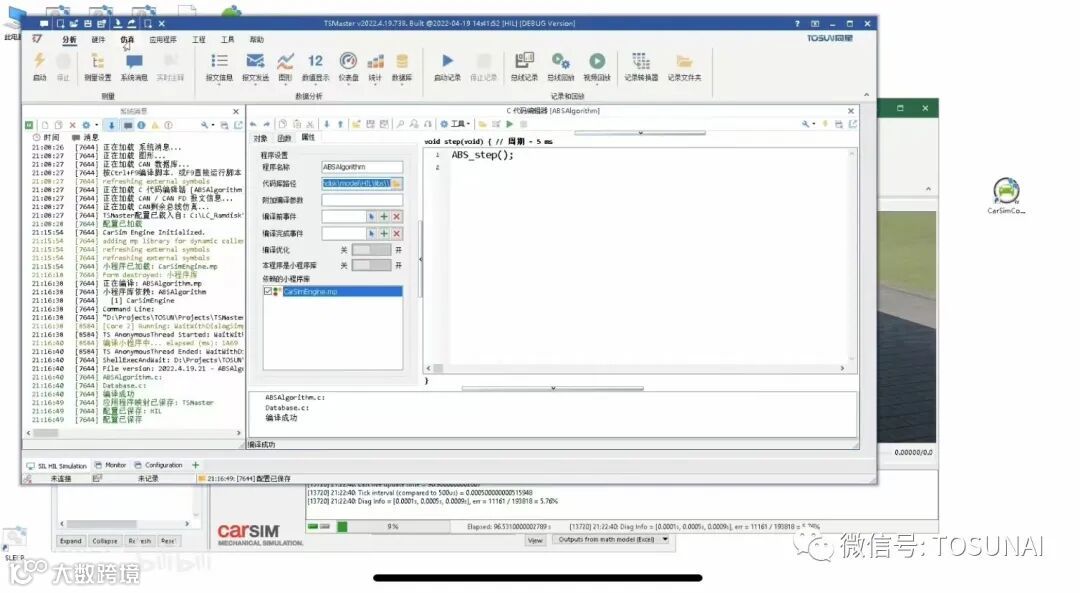The height and width of the screenshot is (593, 1080).
Task: Click the code editor horizontal scrollbar
Action: [635, 368]
